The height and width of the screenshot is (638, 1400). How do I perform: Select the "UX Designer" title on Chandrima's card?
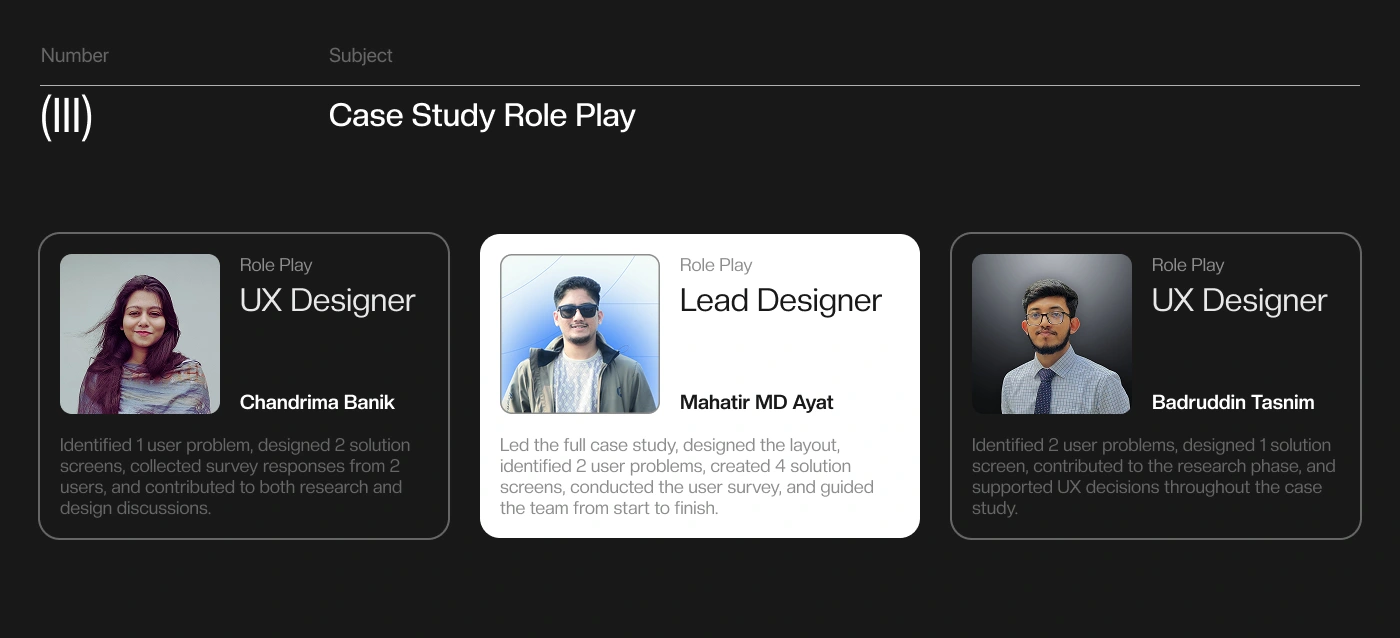click(327, 301)
